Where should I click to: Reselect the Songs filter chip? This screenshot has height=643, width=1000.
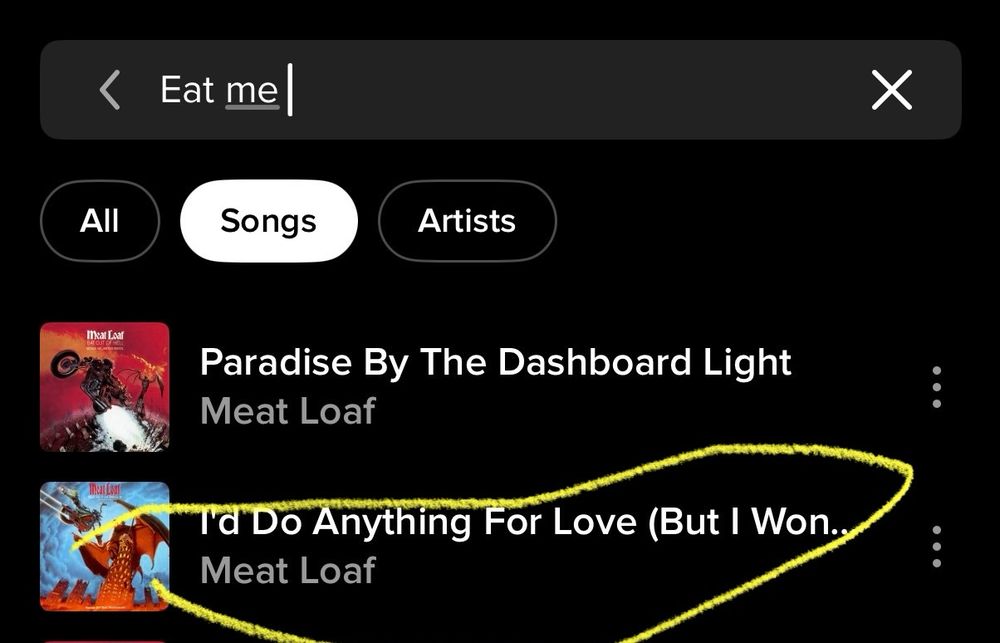pyautogui.click(x=268, y=221)
